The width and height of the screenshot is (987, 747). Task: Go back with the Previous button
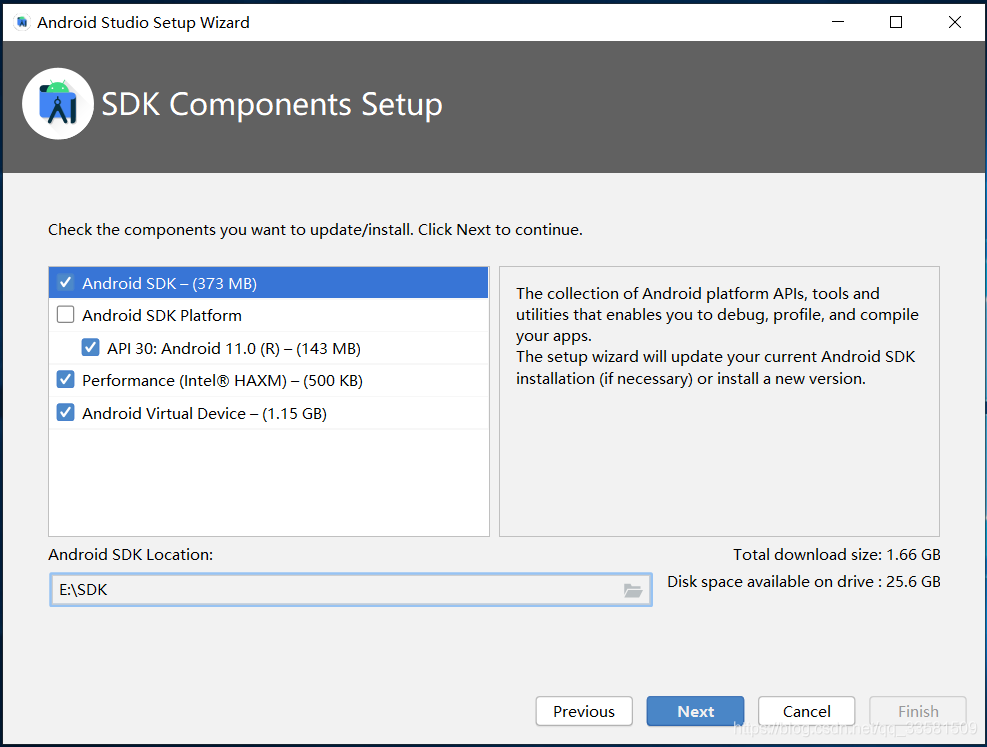coord(584,711)
